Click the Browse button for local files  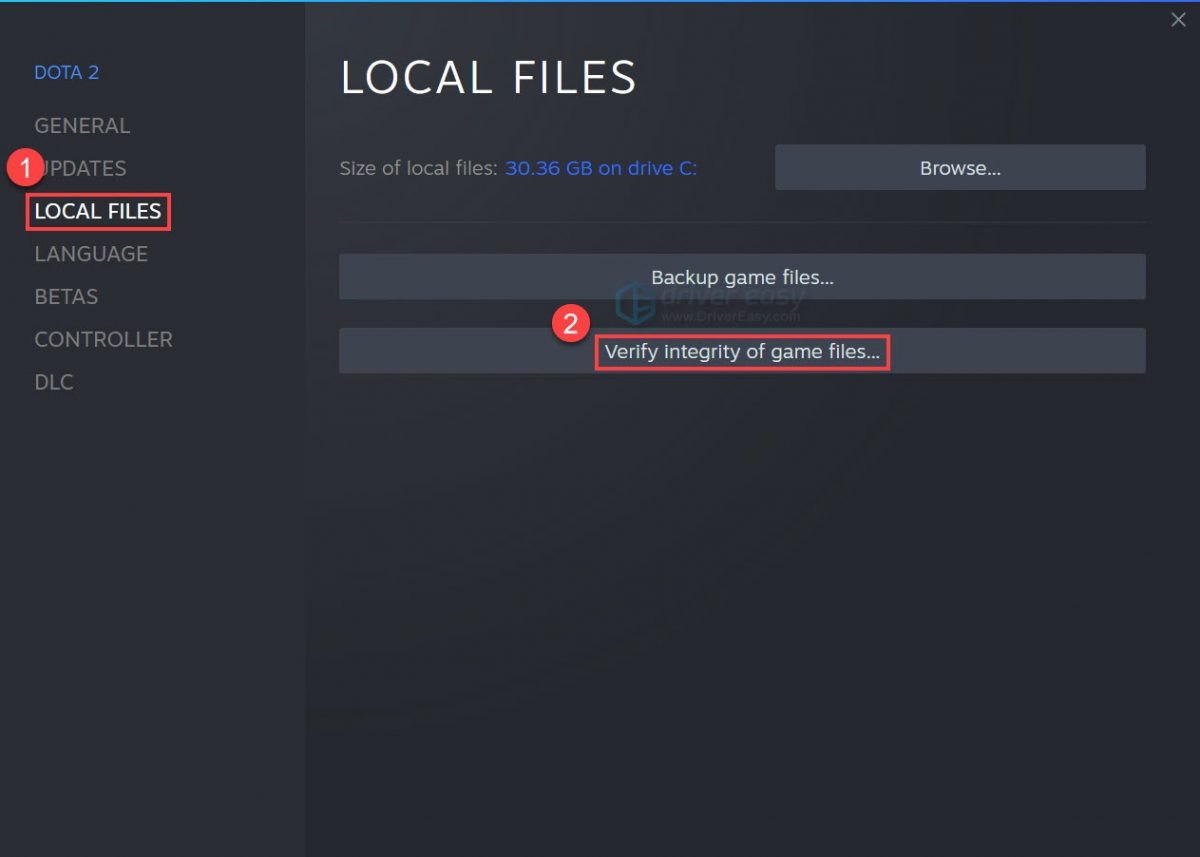tap(959, 167)
